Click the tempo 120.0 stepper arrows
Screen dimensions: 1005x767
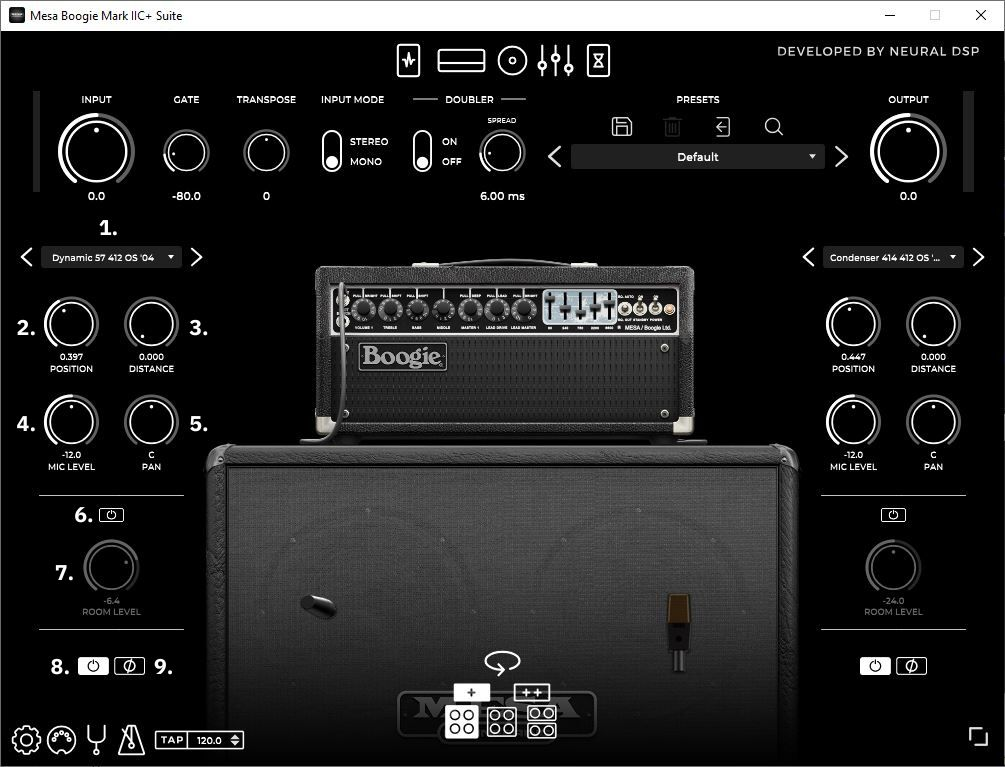[235, 740]
